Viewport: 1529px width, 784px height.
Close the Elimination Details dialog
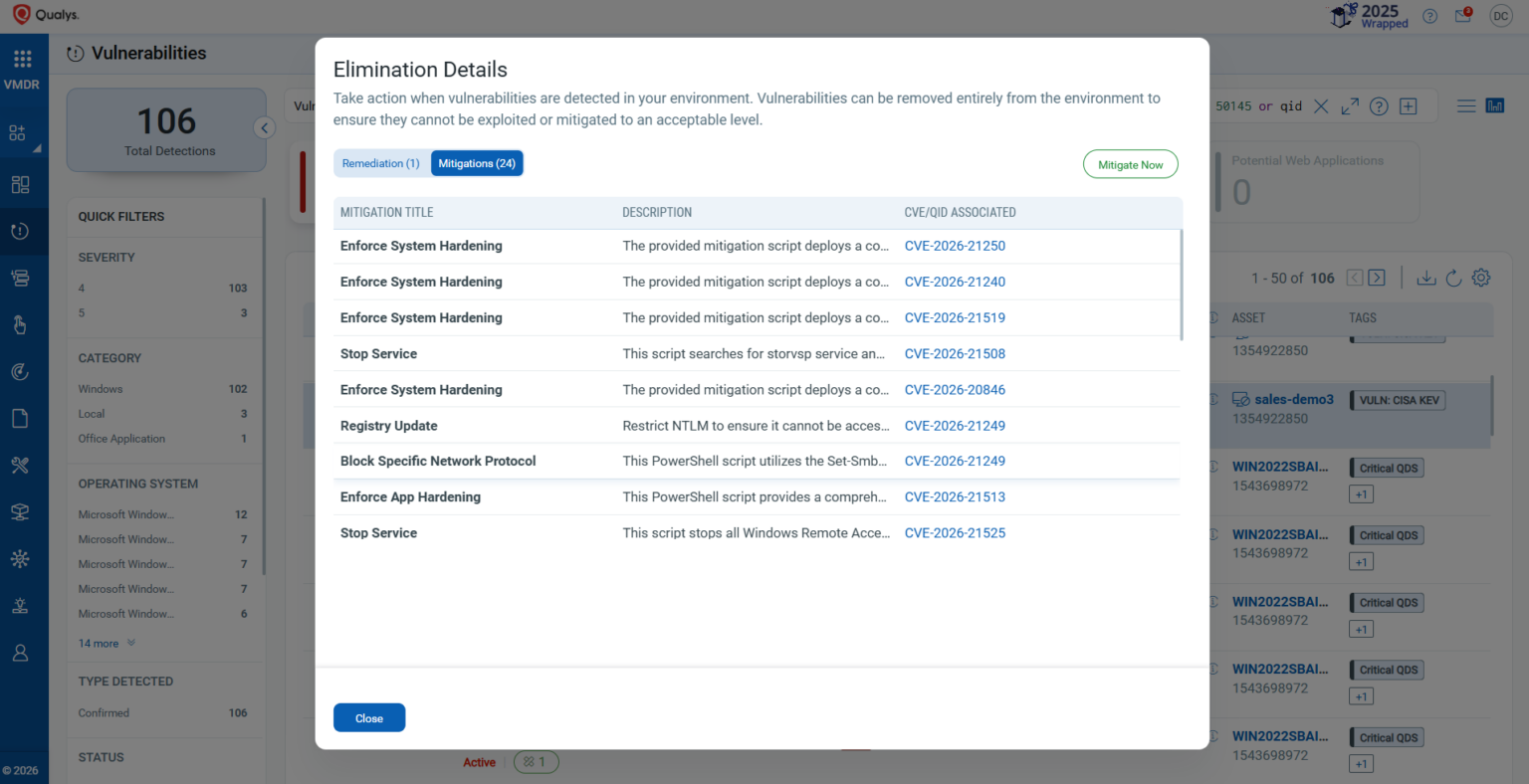click(369, 718)
